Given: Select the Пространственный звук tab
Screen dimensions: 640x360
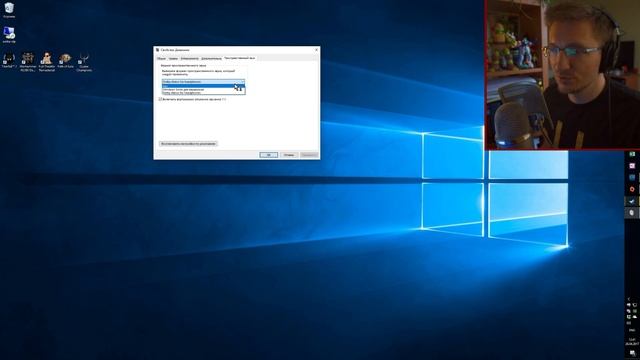Looking at the screenshot, I should (x=240, y=58).
